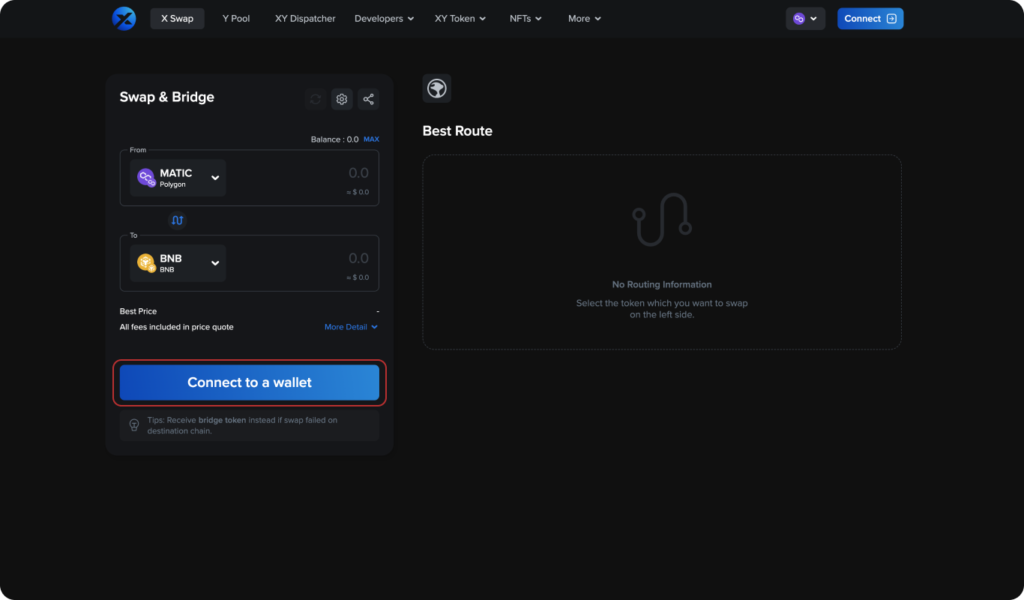Expand More Detail for fees
Image resolution: width=1024 pixels, height=600 pixels.
click(x=351, y=327)
